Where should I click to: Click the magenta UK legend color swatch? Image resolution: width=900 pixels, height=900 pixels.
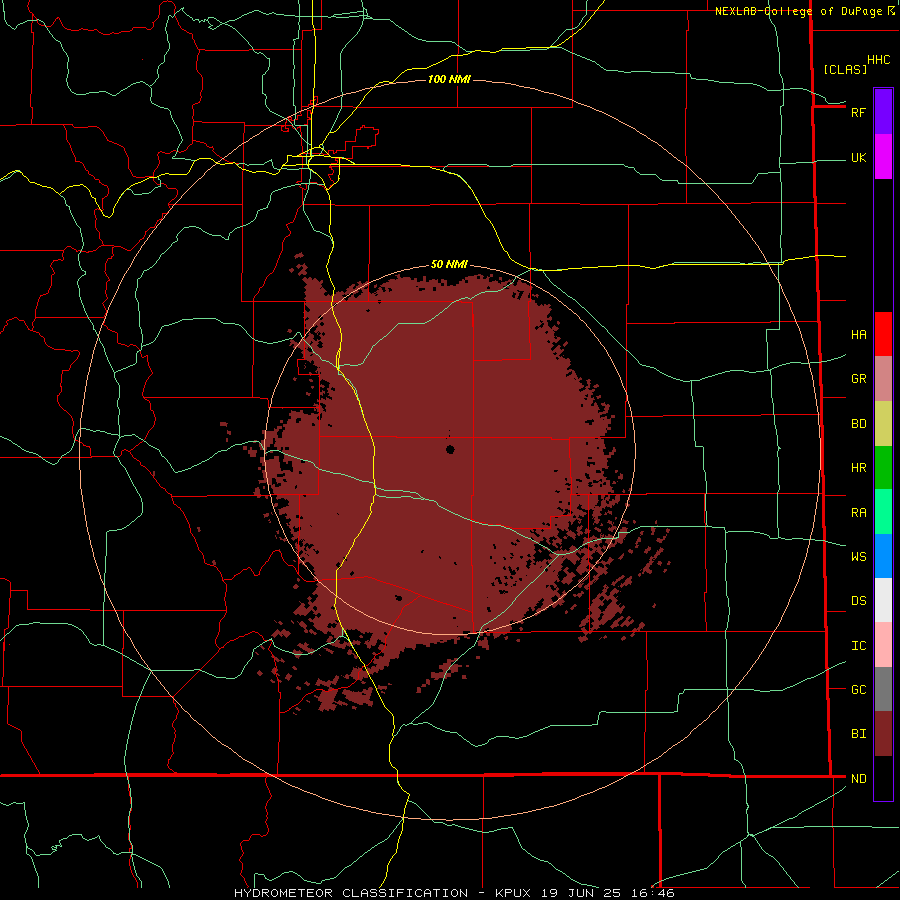pos(883,157)
